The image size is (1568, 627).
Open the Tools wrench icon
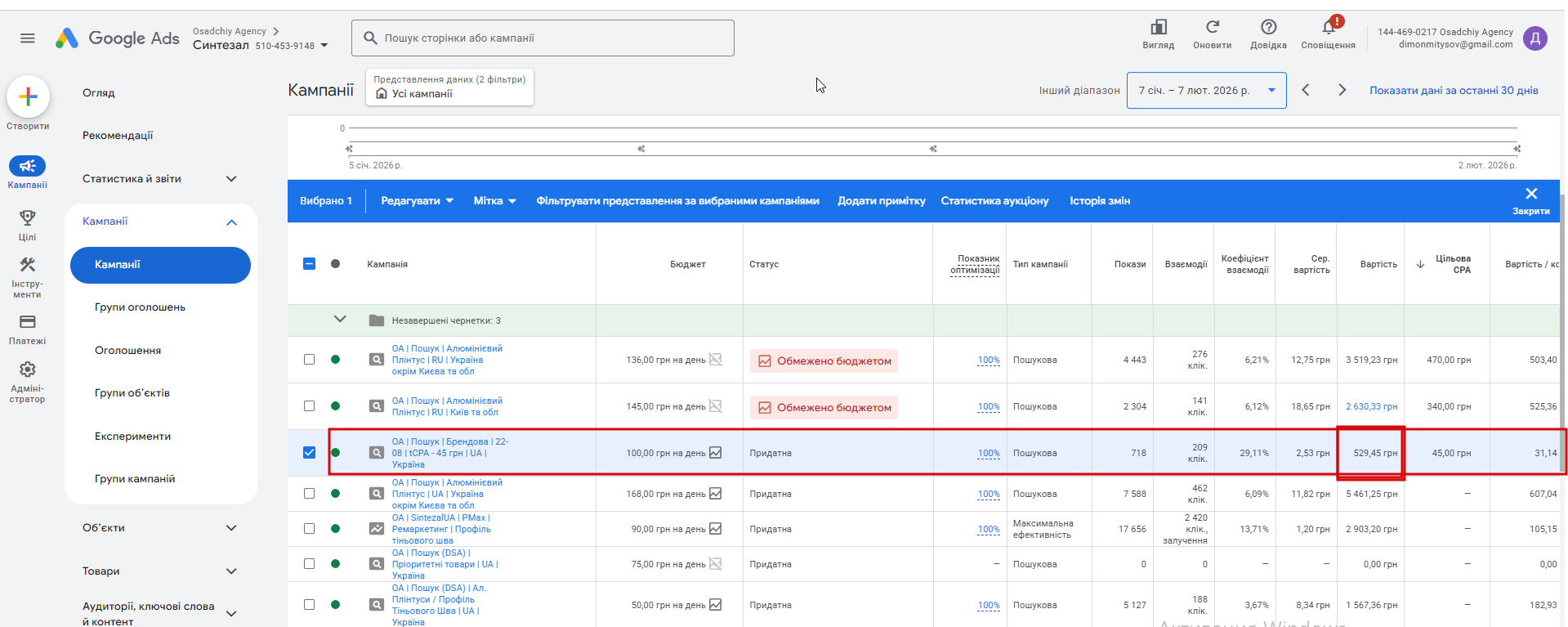click(28, 265)
